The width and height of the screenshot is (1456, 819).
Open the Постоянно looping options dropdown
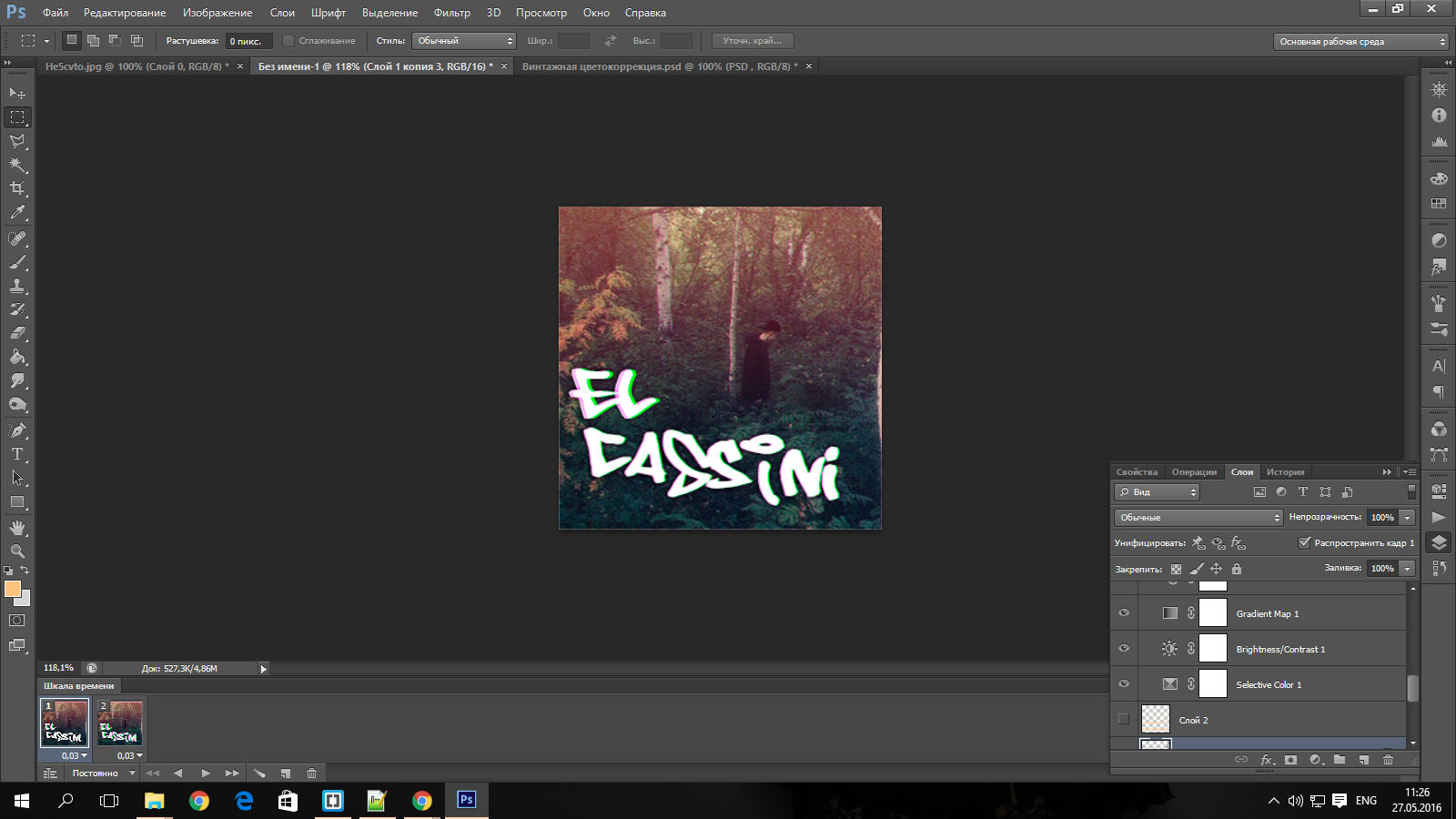(x=103, y=773)
